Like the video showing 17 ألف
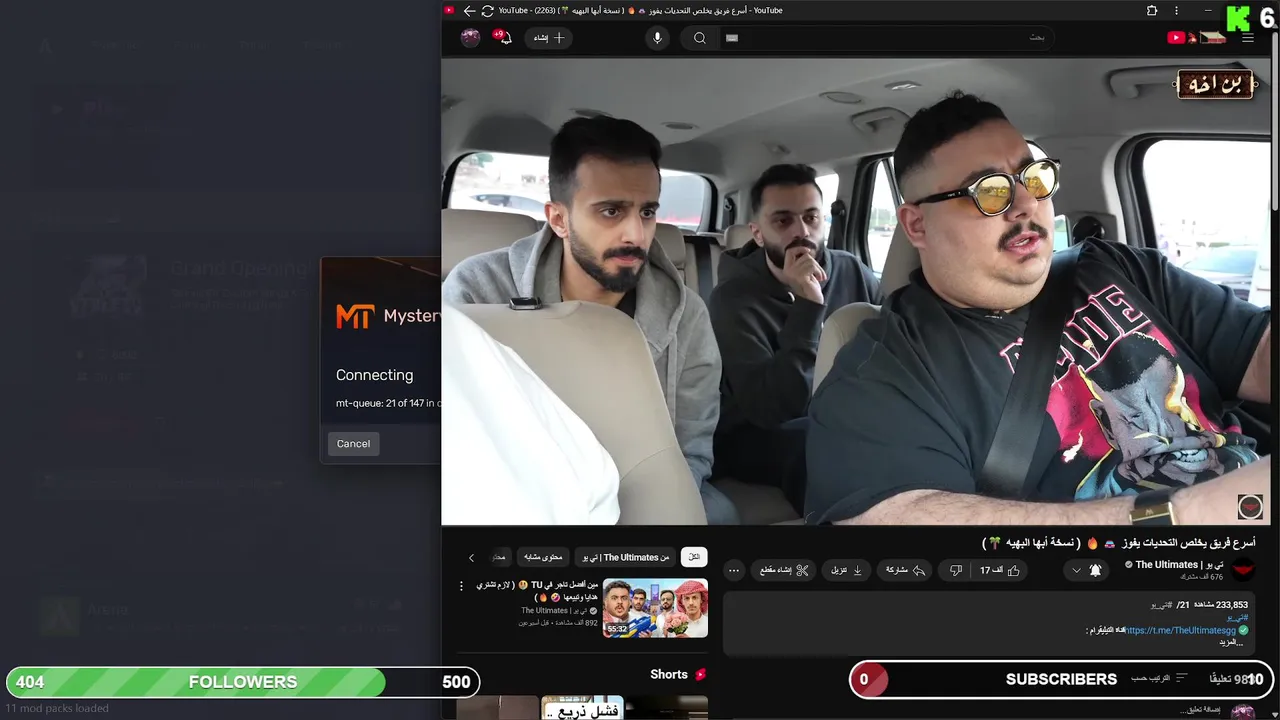Viewport: 1280px width, 720px height. click(x=1000, y=570)
